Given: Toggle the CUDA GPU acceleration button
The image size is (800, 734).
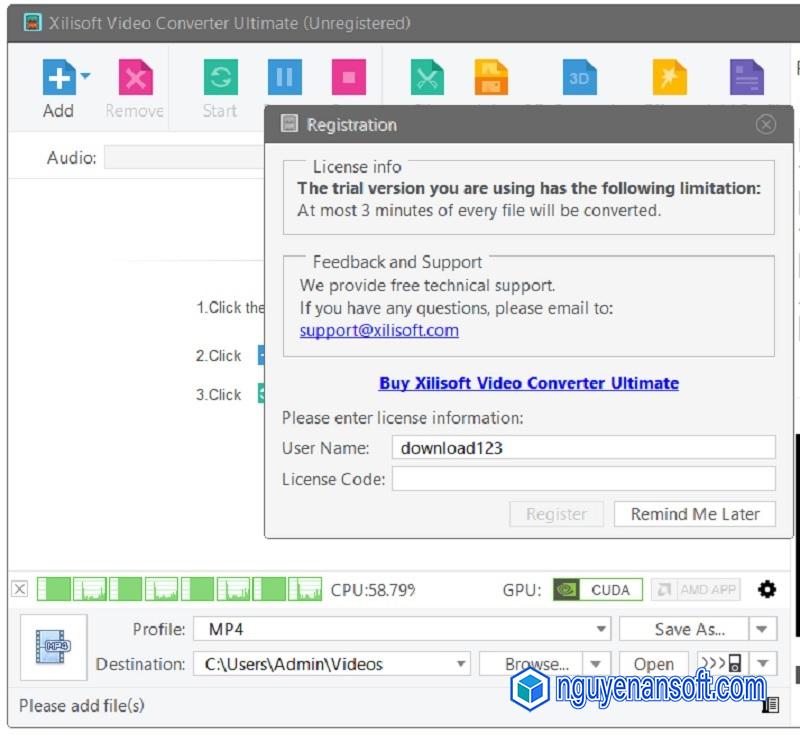Looking at the screenshot, I should coord(597,590).
